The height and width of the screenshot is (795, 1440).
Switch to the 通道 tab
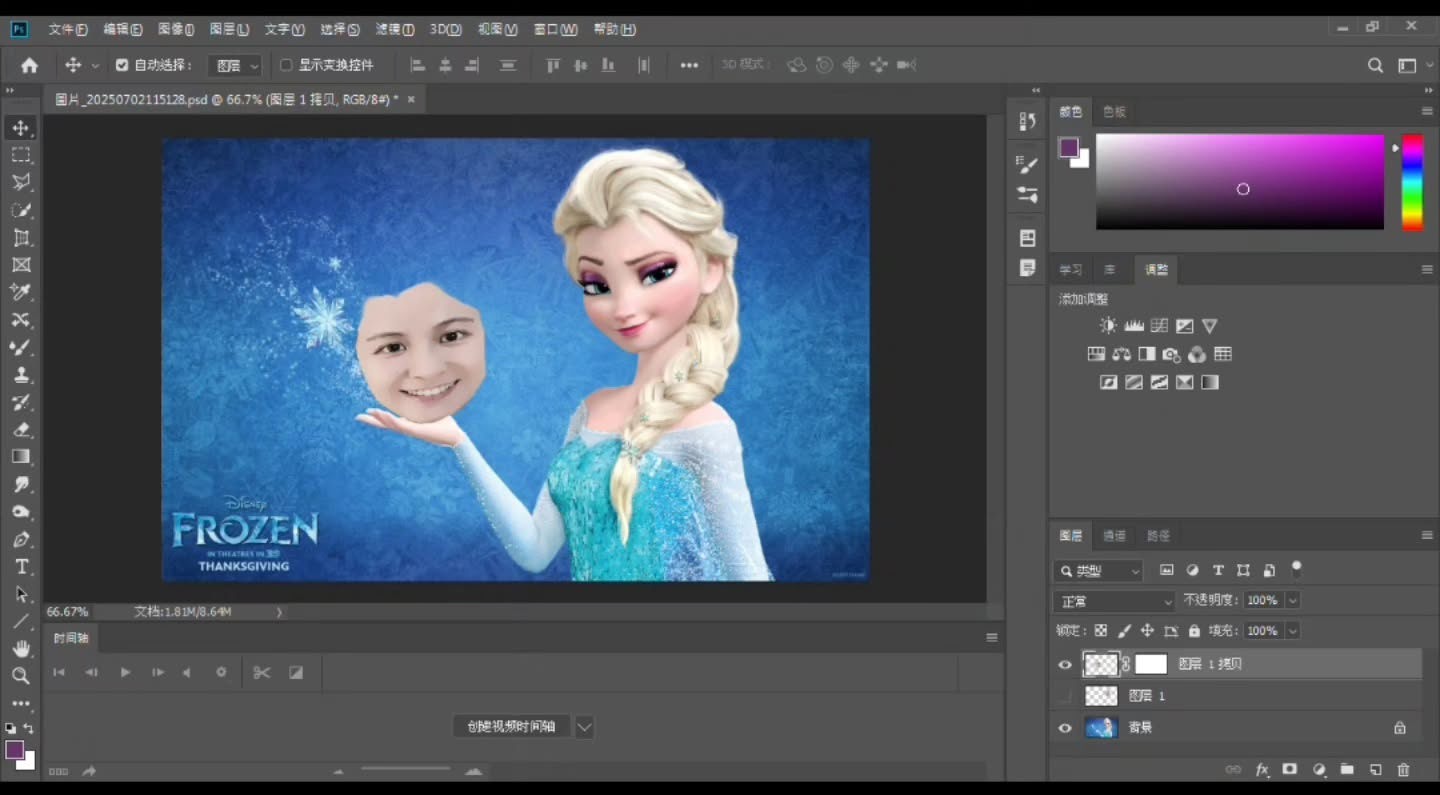[1114, 536]
